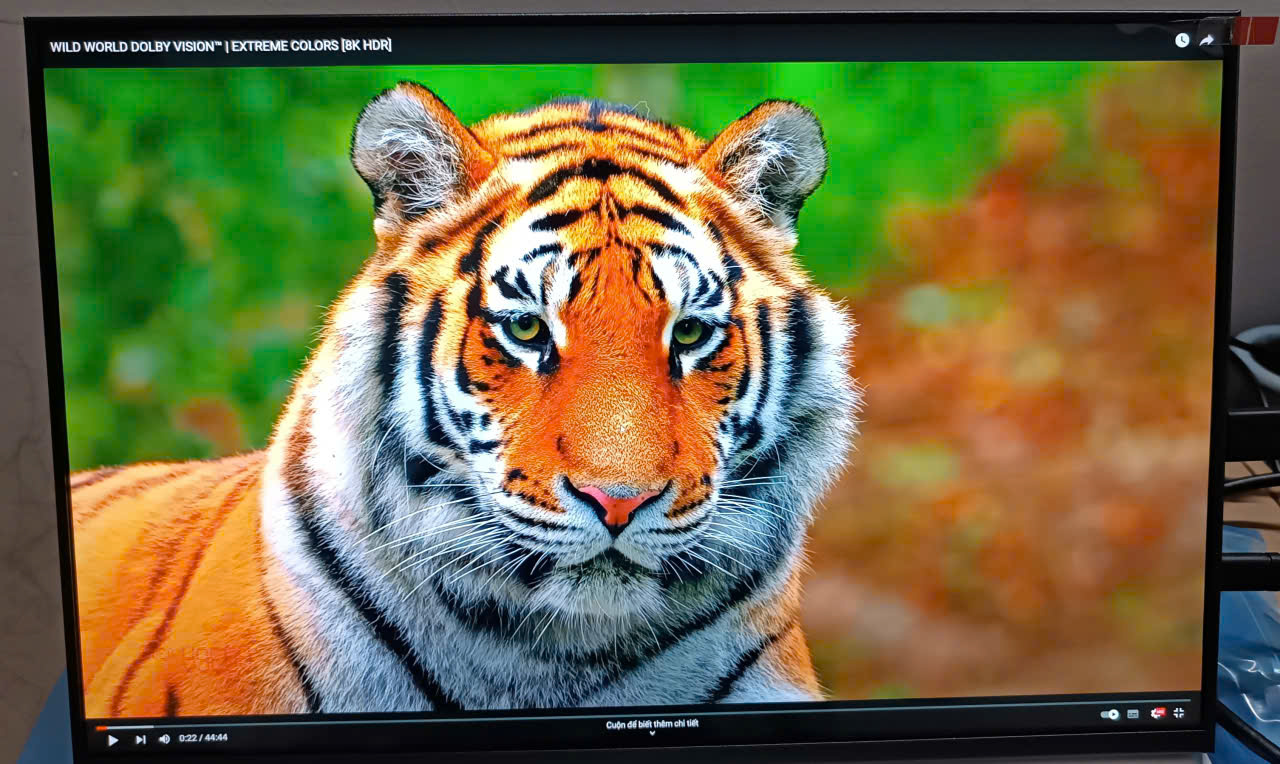The width and height of the screenshot is (1280, 764).
Task: Click the time display 0:22 / 44:44
Action: [203, 738]
